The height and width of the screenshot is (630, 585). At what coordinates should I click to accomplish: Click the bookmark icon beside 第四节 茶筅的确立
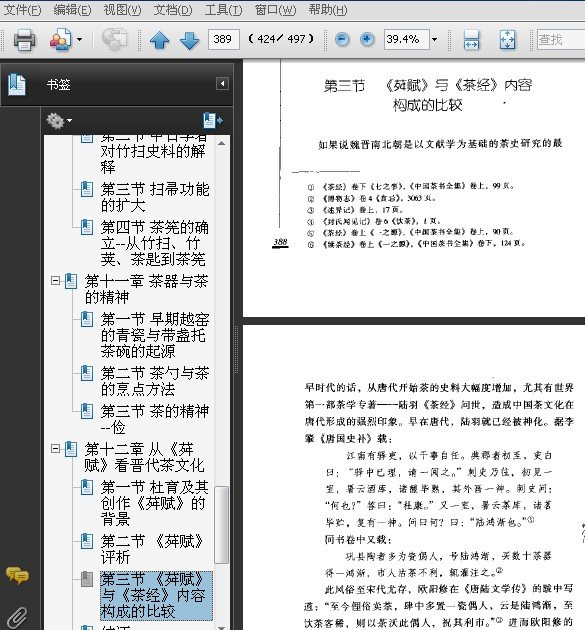point(87,227)
